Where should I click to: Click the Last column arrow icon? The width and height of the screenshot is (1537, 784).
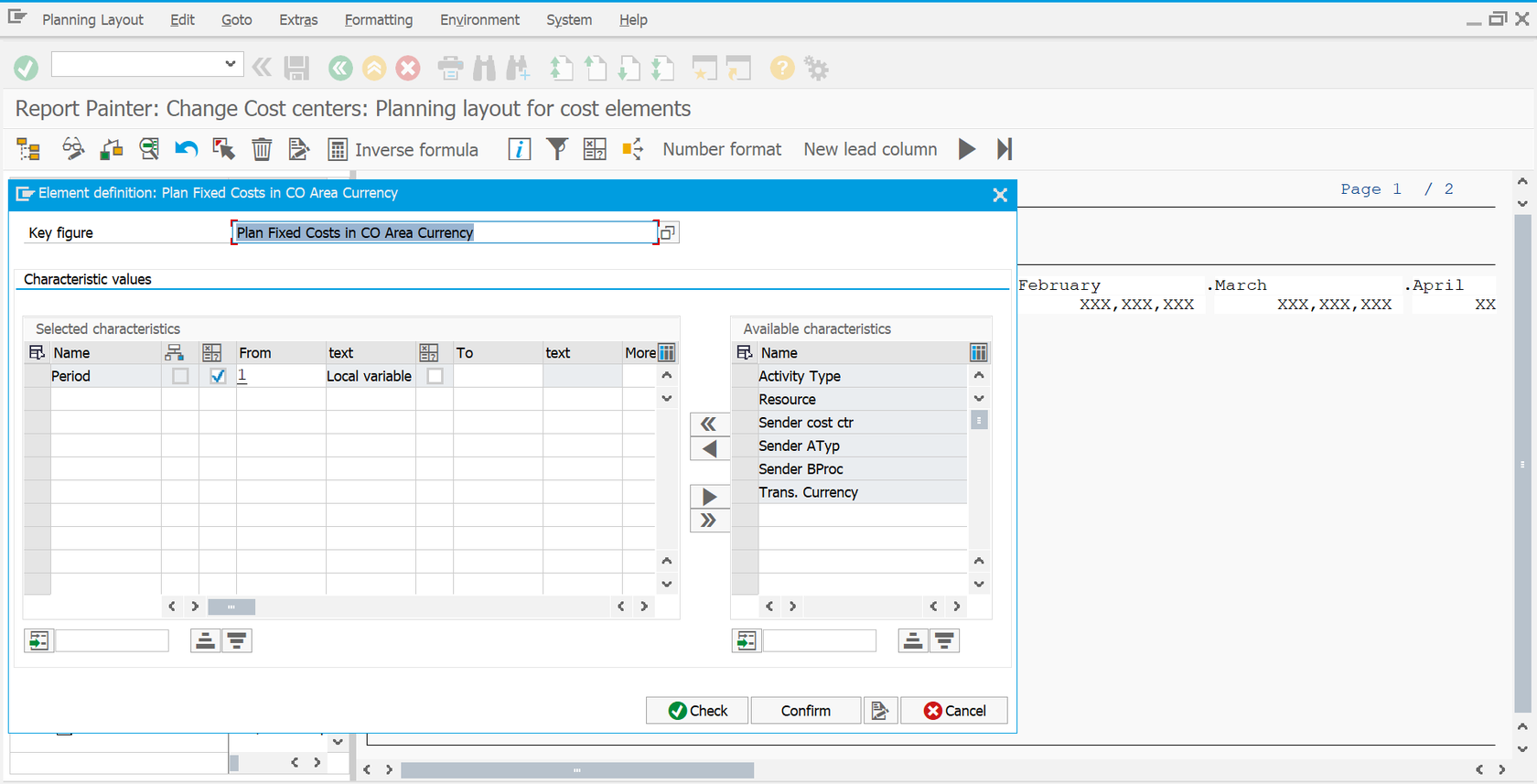pos(1005,149)
